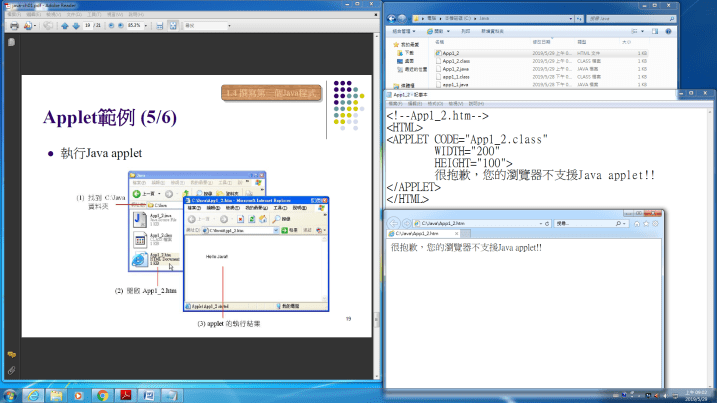Go to previous page with up arrow
Image resolution: width=717 pixels, height=403 pixels.
pos(65,28)
